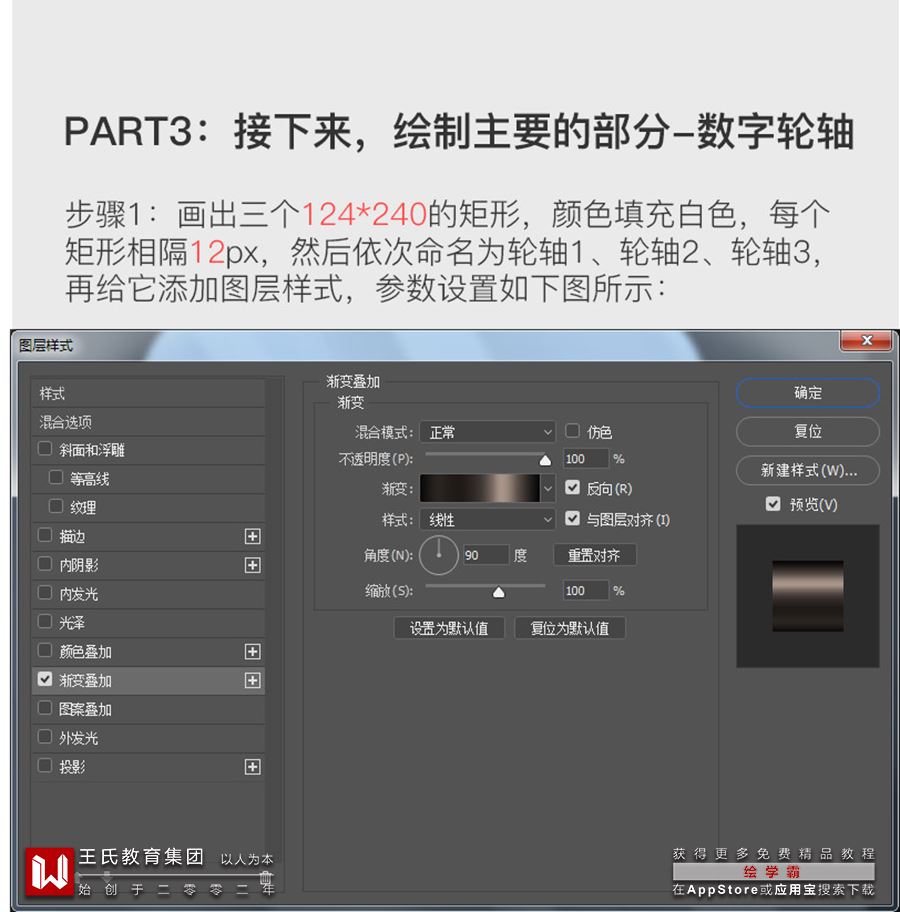Enable the 光泽 checkbox
The height and width of the screenshot is (912, 900).
pyautogui.click(x=45, y=621)
